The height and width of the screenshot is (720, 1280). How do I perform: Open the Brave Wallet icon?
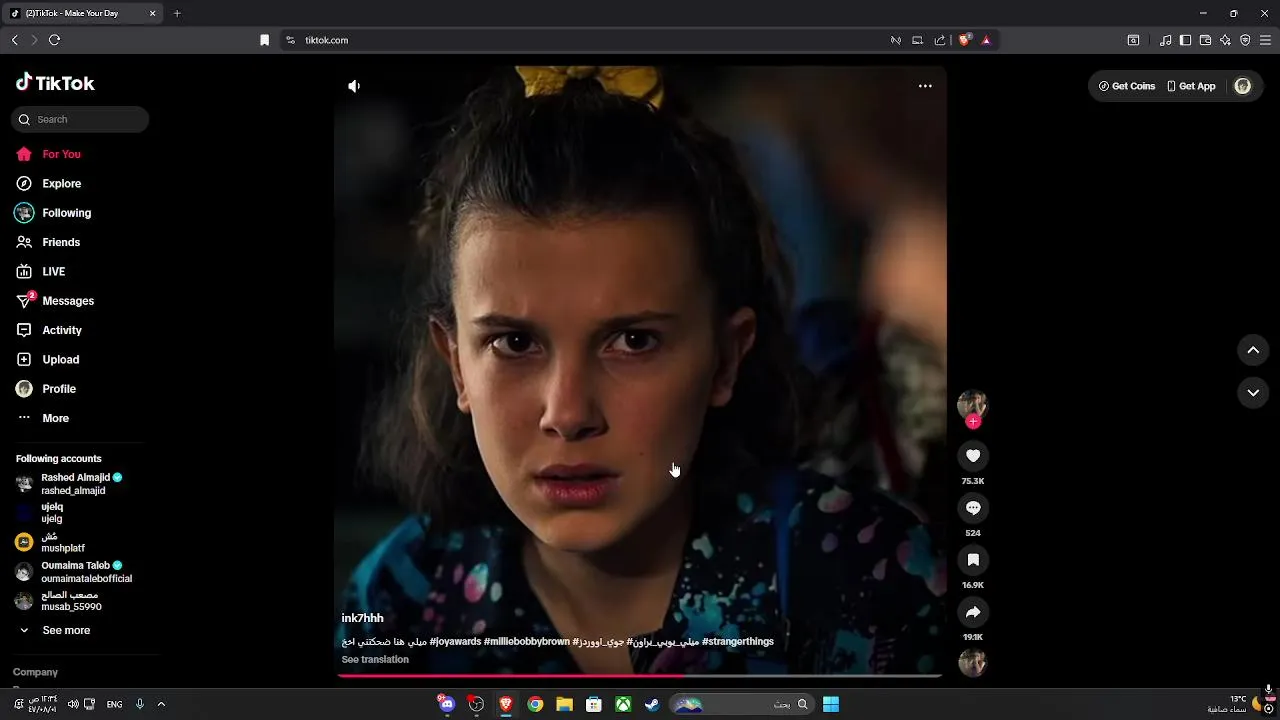[1205, 40]
